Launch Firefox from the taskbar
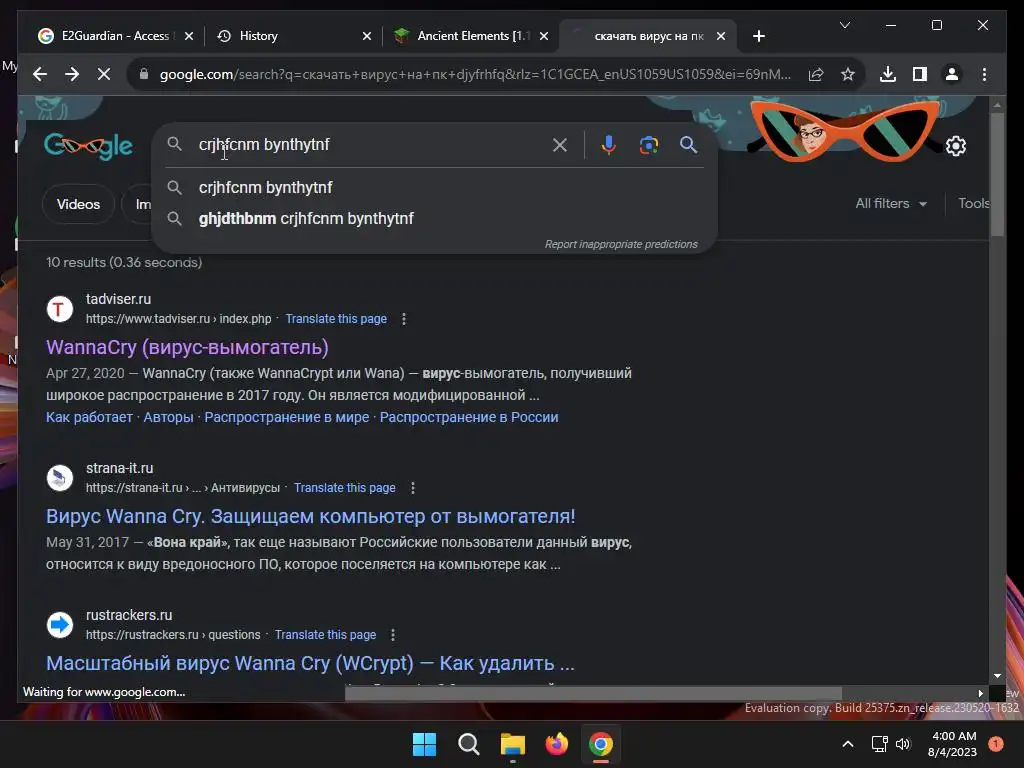 click(x=556, y=744)
